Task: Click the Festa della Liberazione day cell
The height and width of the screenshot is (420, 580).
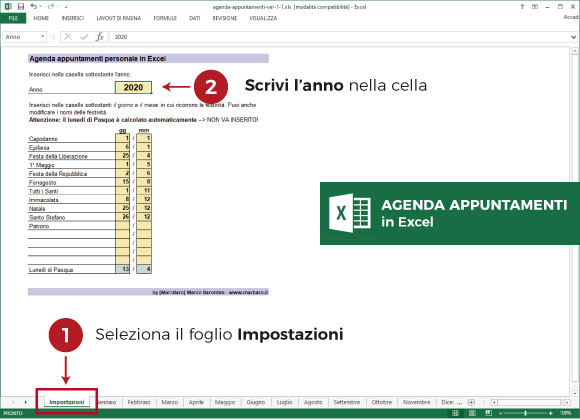Action: pyautogui.click(x=122, y=156)
